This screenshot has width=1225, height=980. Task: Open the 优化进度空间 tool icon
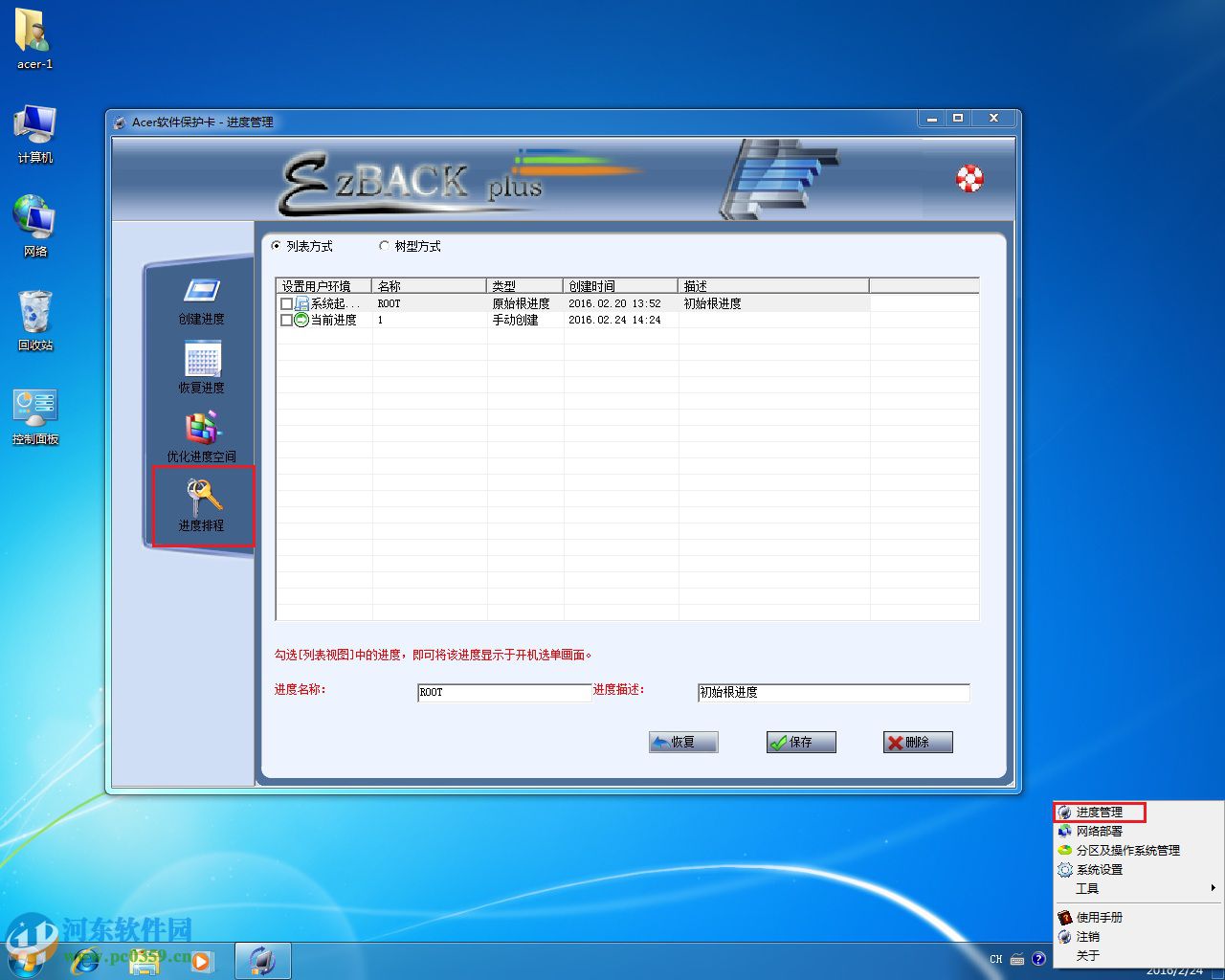[x=202, y=430]
